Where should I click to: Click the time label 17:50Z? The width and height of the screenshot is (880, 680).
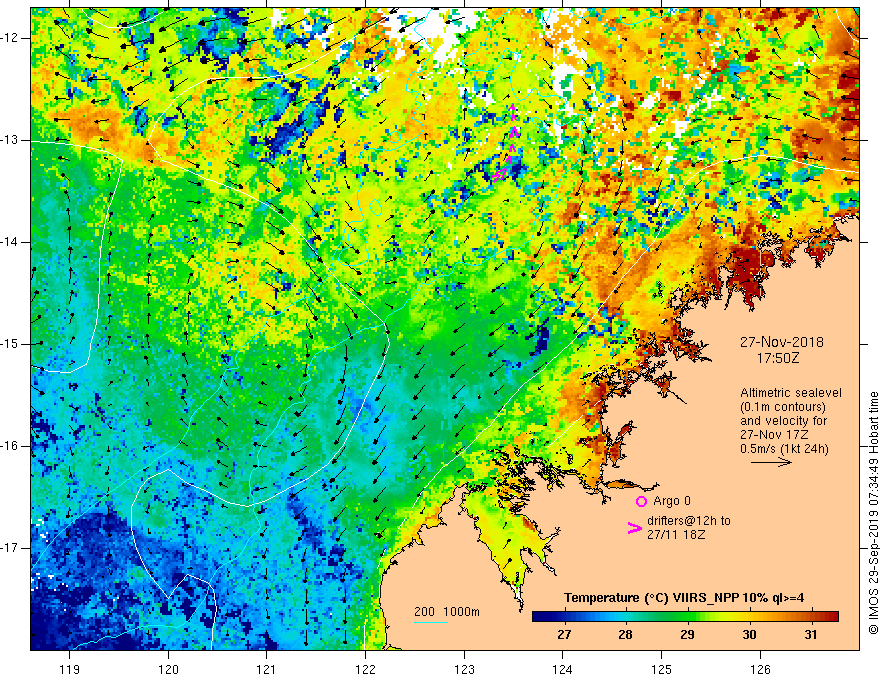tap(777, 357)
